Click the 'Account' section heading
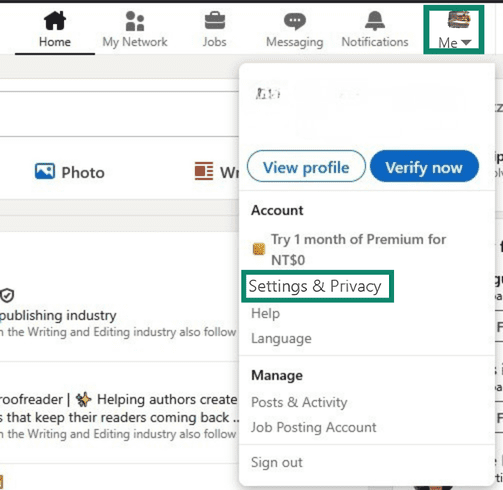Image resolution: width=503 pixels, height=490 pixels. pyautogui.click(x=277, y=210)
